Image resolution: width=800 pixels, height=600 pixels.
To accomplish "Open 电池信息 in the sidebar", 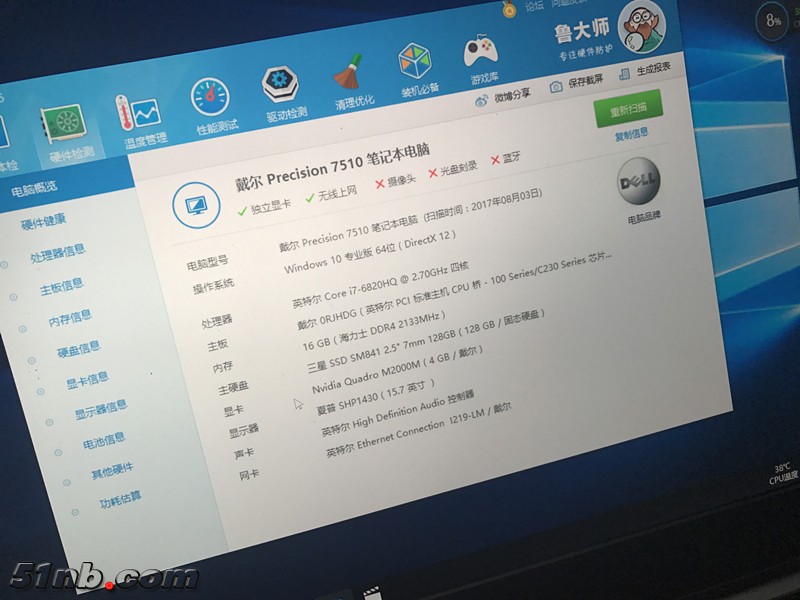I will click(104, 440).
